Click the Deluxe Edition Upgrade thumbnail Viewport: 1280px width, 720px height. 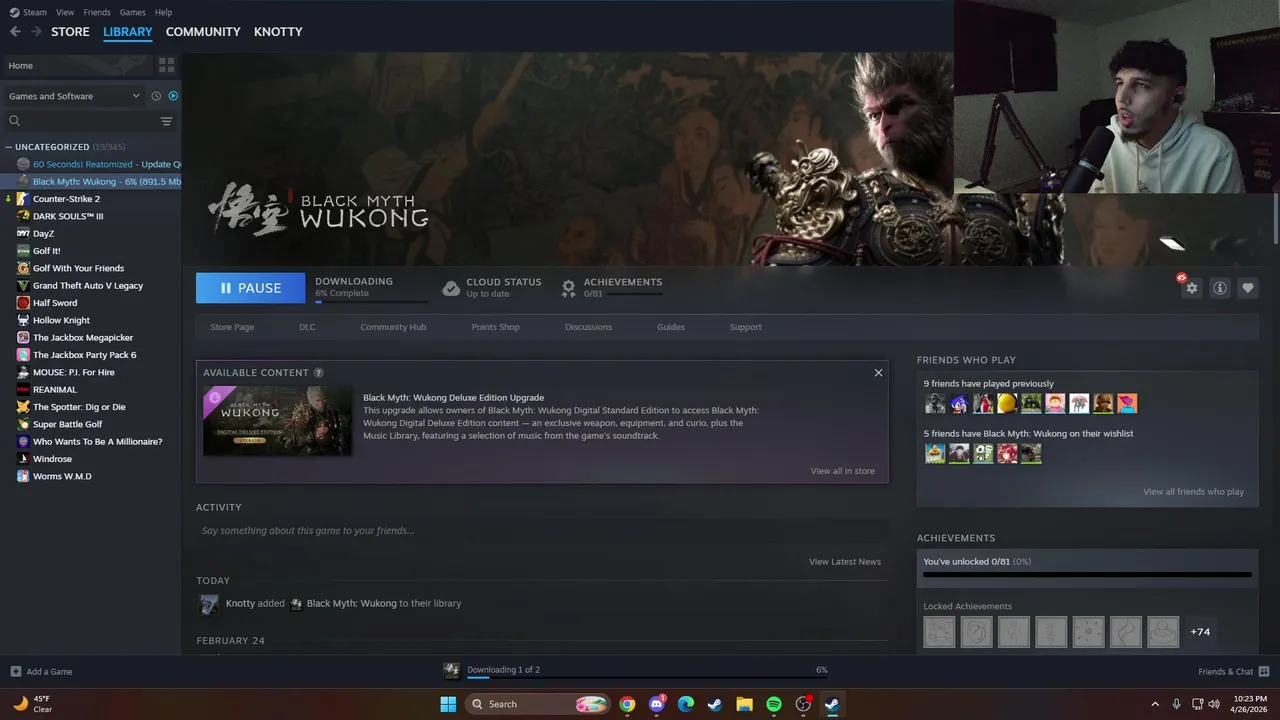coord(278,421)
